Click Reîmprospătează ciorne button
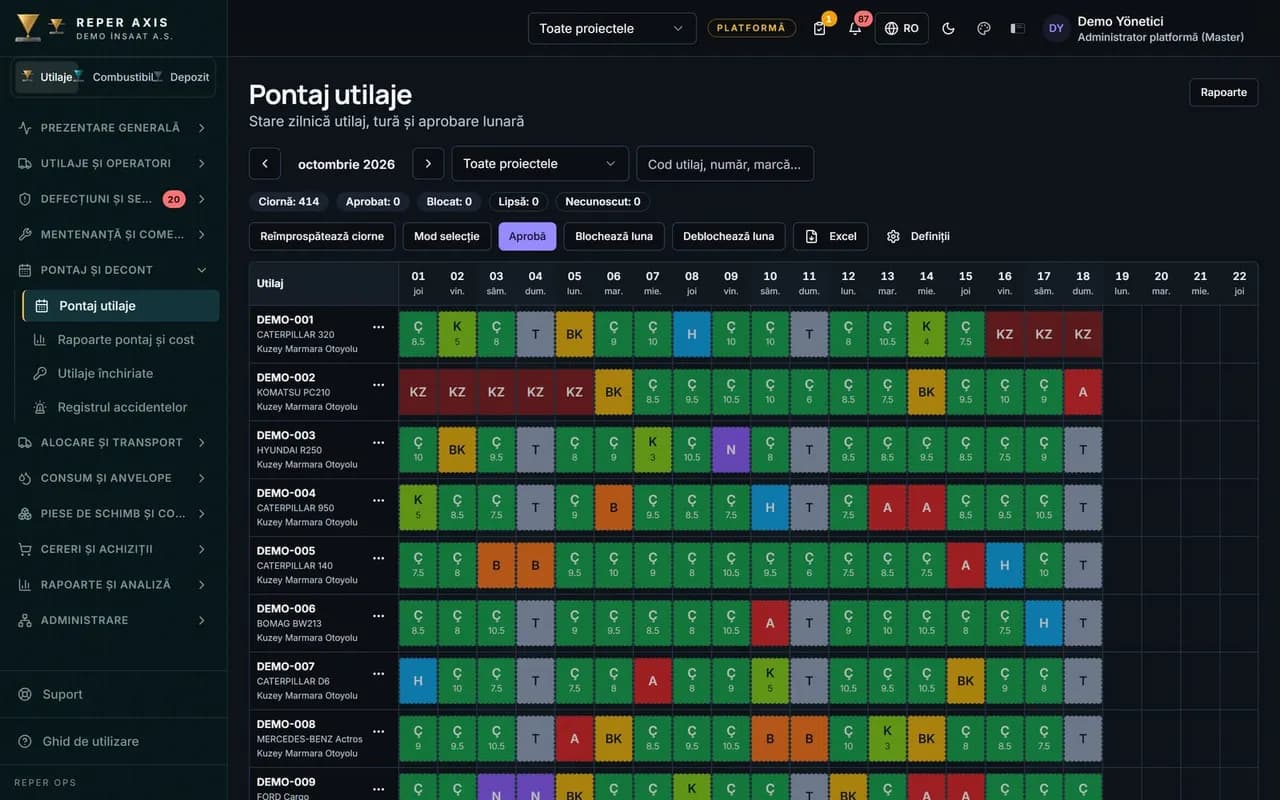Image resolution: width=1280 pixels, height=800 pixels. (x=322, y=236)
